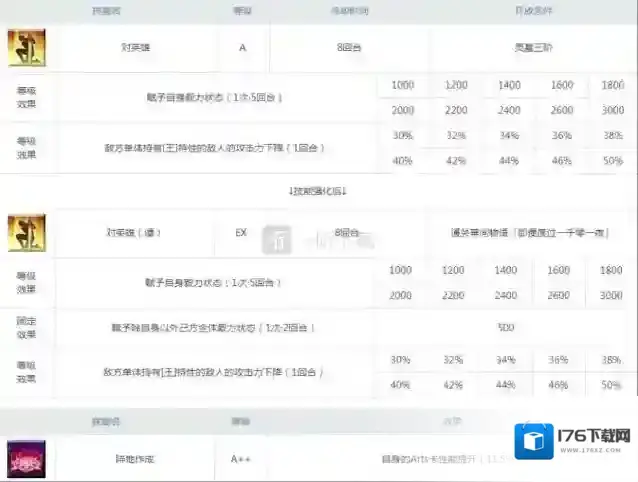The height and width of the screenshot is (482, 638).
Task: Select '1400' in the rank A skill table
Action: [509, 85]
